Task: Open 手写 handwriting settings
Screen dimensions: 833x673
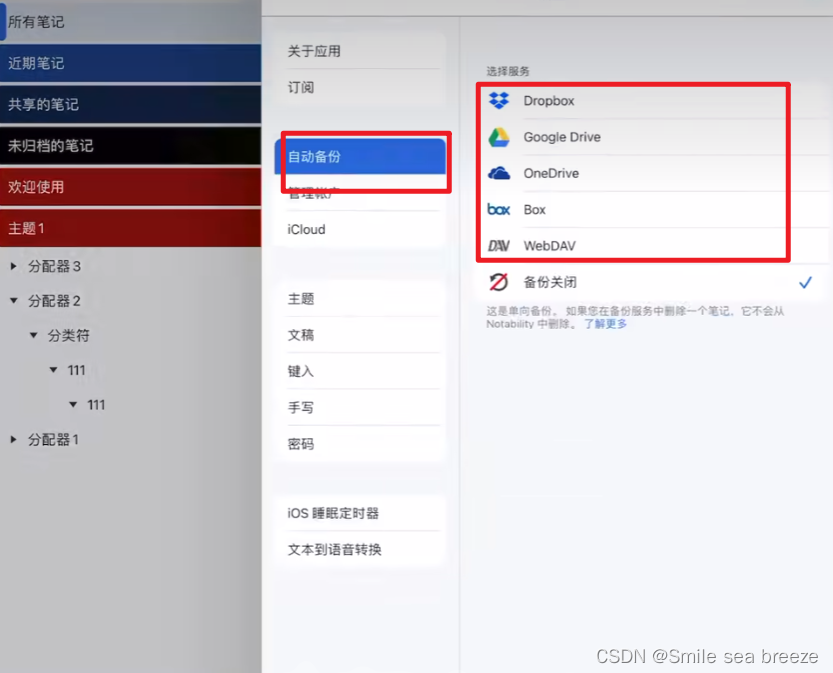Action: tap(360, 407)
